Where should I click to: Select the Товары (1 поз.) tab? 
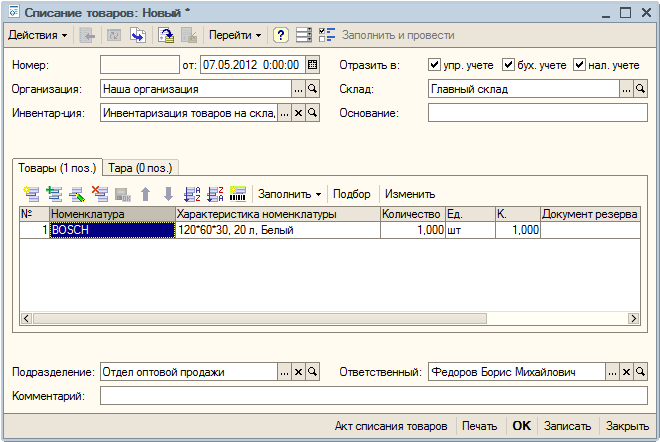click(x=57, y=168)
